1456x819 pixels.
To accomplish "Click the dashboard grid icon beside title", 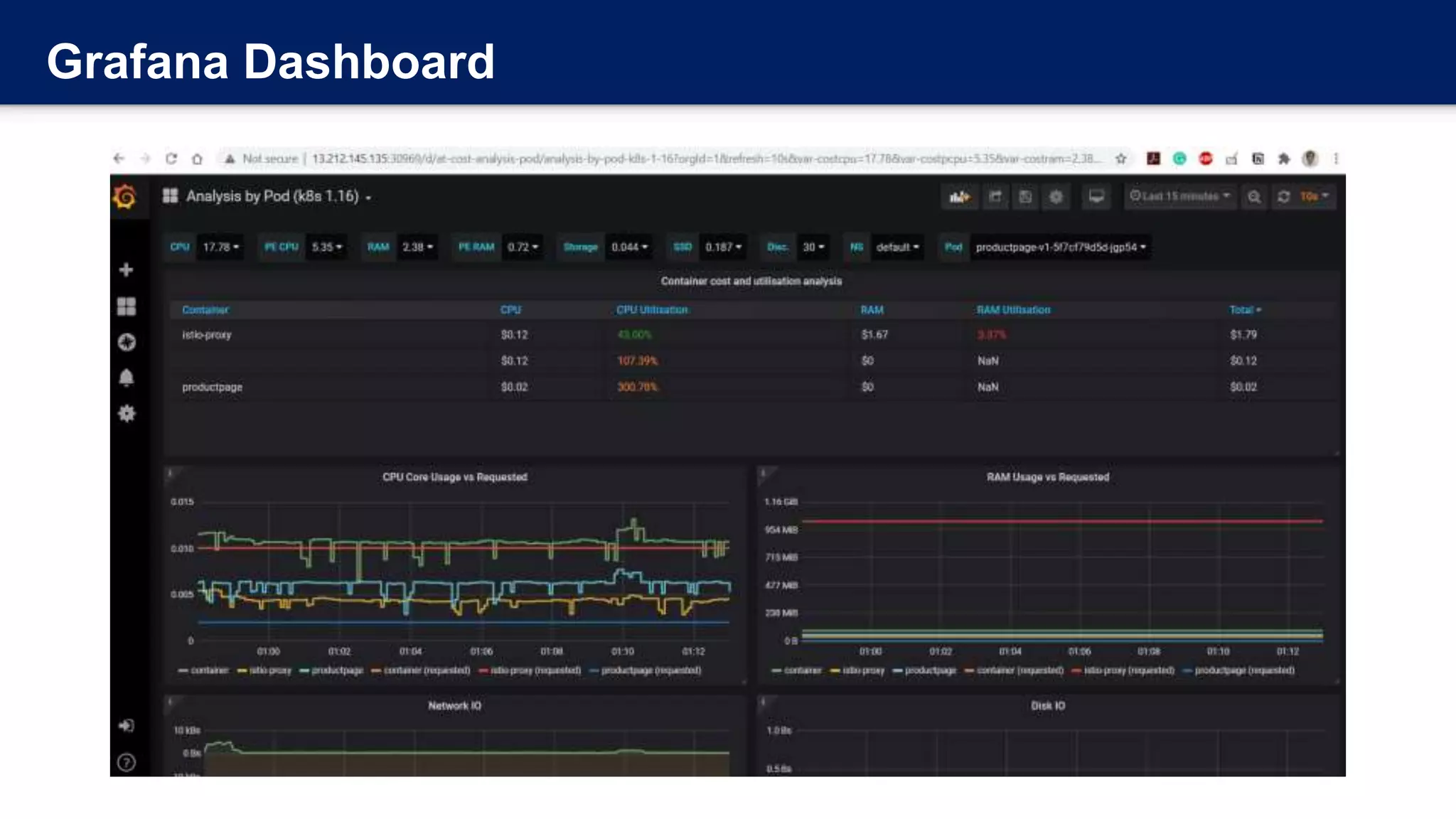I will coord(170,196).
